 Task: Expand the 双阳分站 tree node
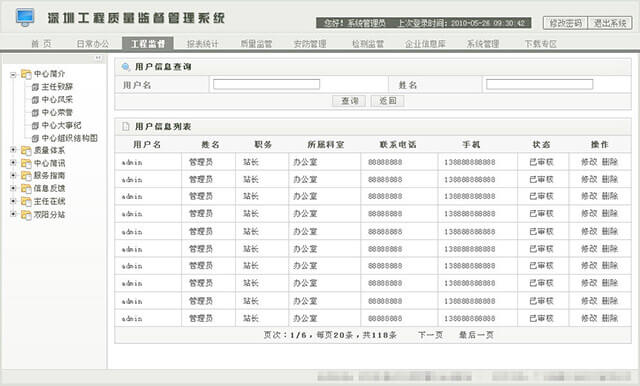point(13,214)
